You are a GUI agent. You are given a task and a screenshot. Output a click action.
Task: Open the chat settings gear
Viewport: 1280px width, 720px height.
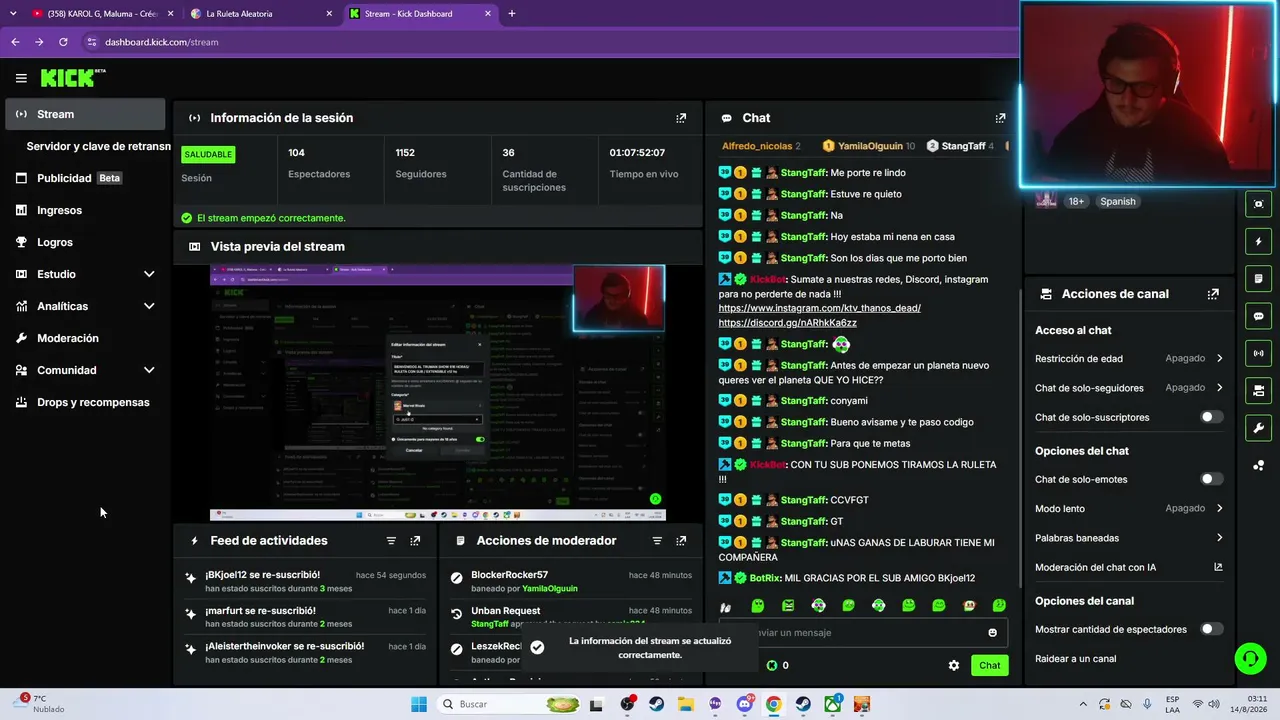point(954,665)
